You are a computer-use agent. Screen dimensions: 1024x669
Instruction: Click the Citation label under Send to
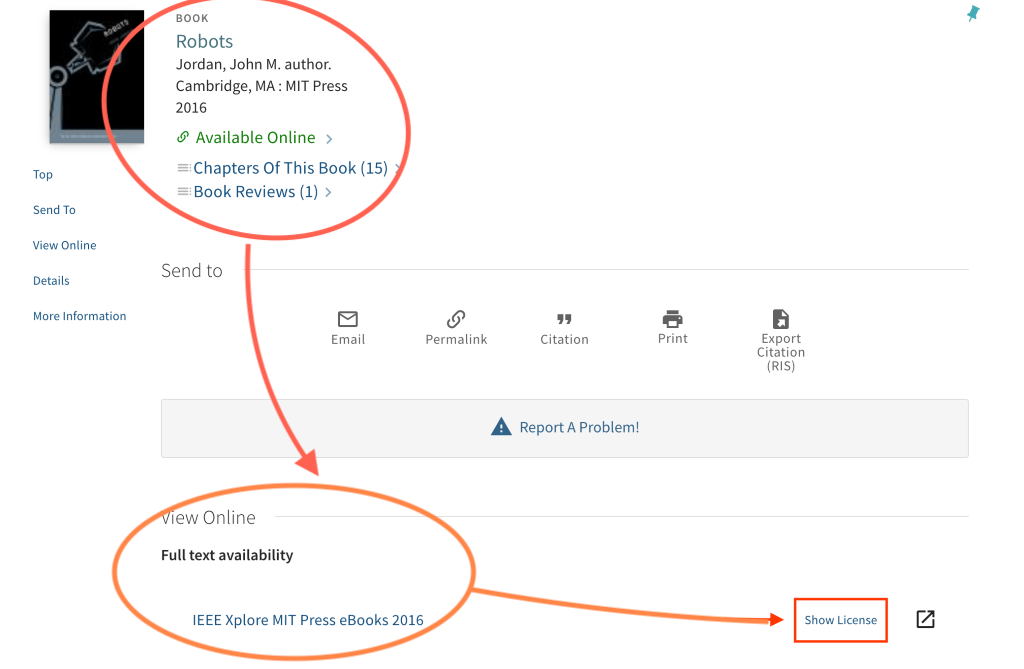(x=564, y=340)
